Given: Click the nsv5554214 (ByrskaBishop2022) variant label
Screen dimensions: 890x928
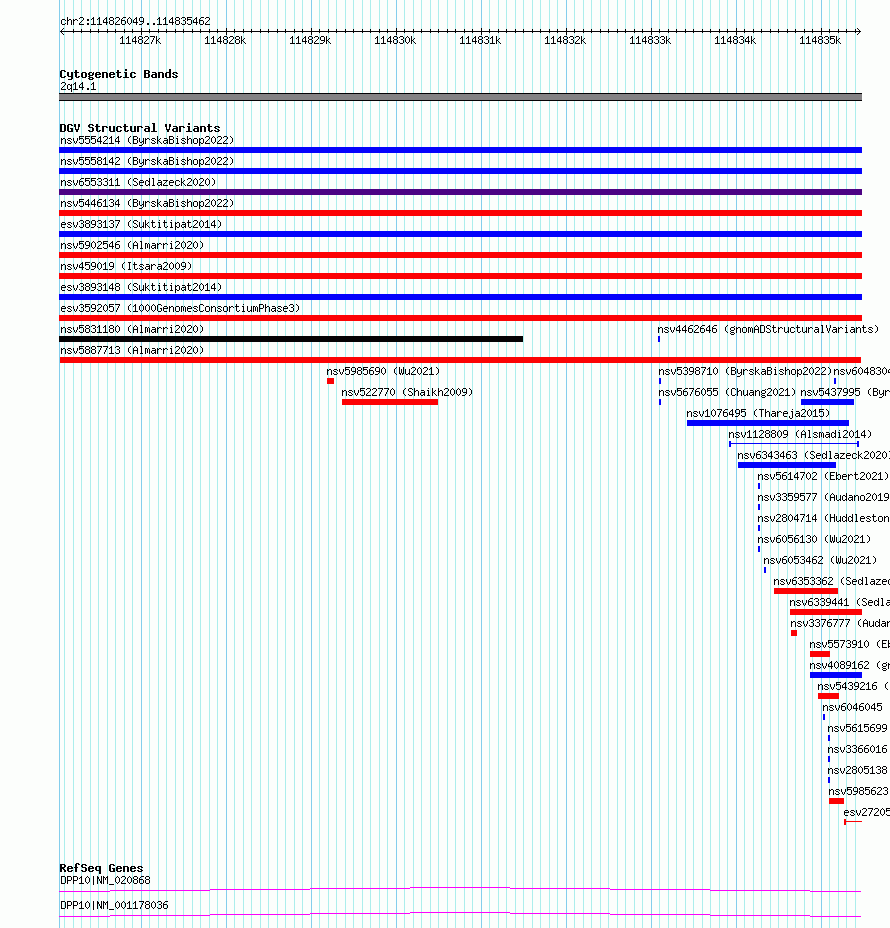Looking at the screenshot, I should point(147,140).
